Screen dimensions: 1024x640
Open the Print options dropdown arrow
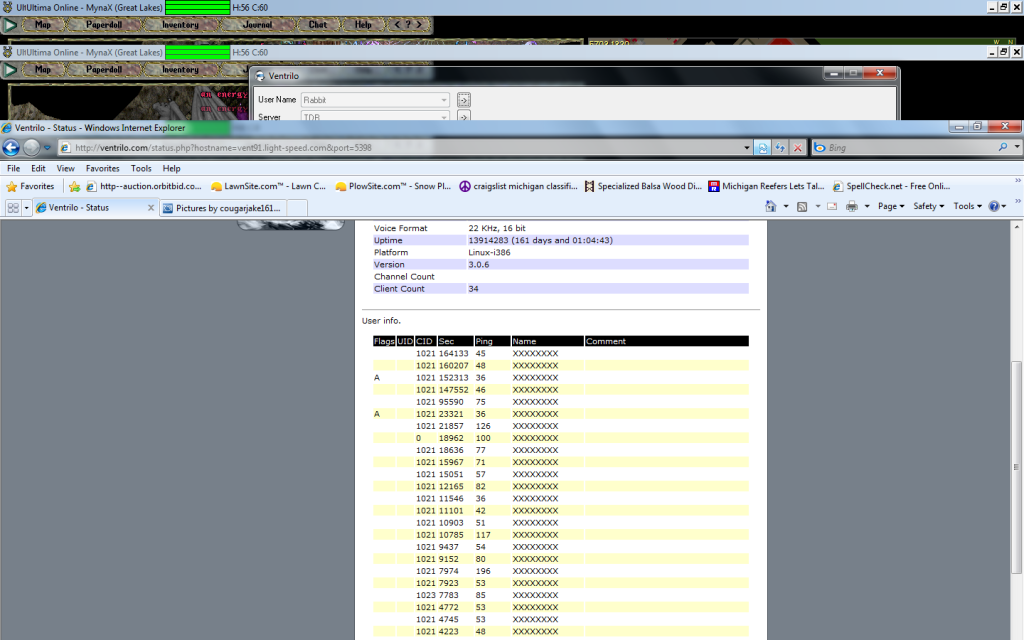pos(867,206)
